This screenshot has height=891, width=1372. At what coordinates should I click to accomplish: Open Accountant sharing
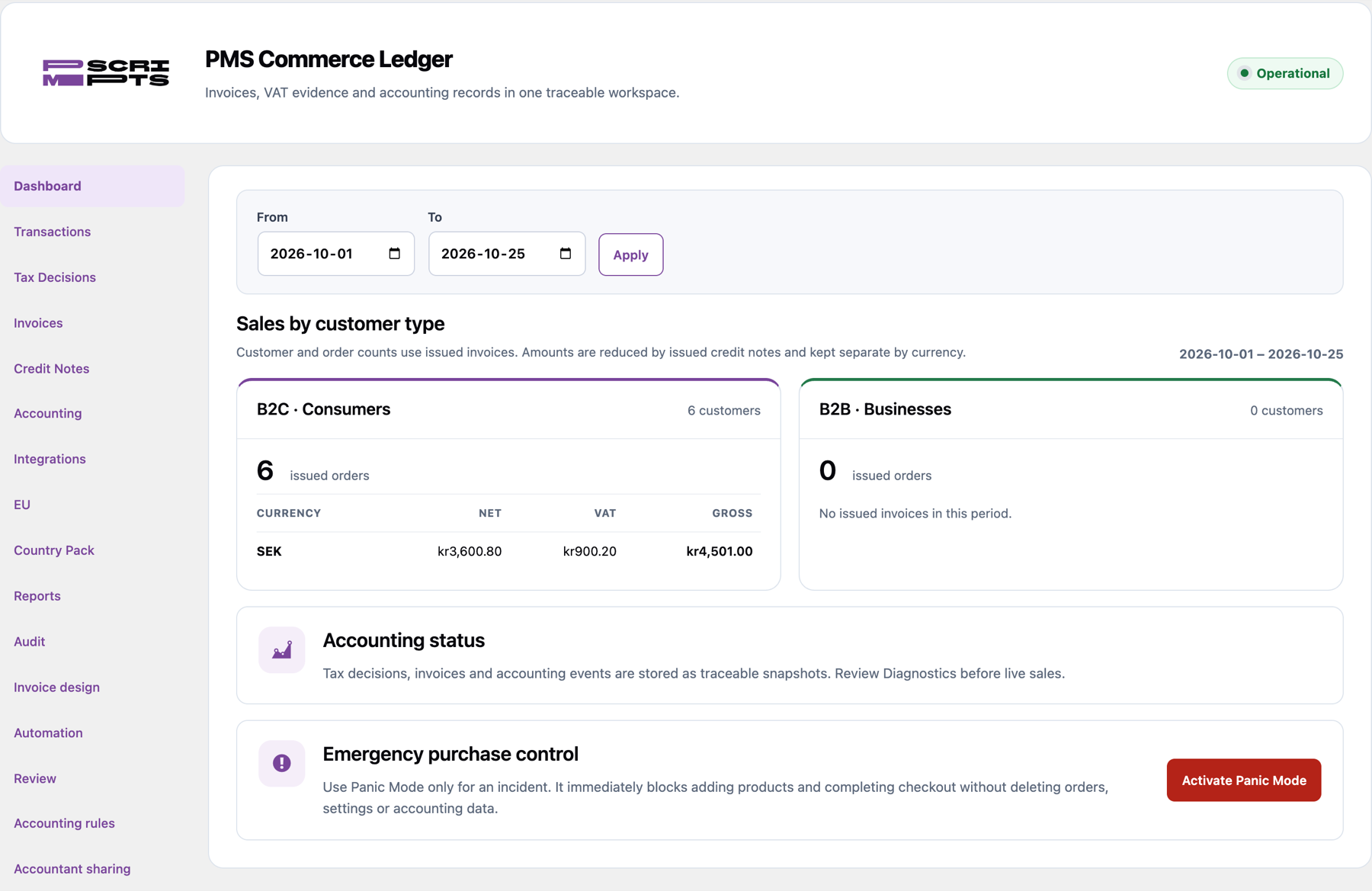pyautogui.click(x=72, y=869)
